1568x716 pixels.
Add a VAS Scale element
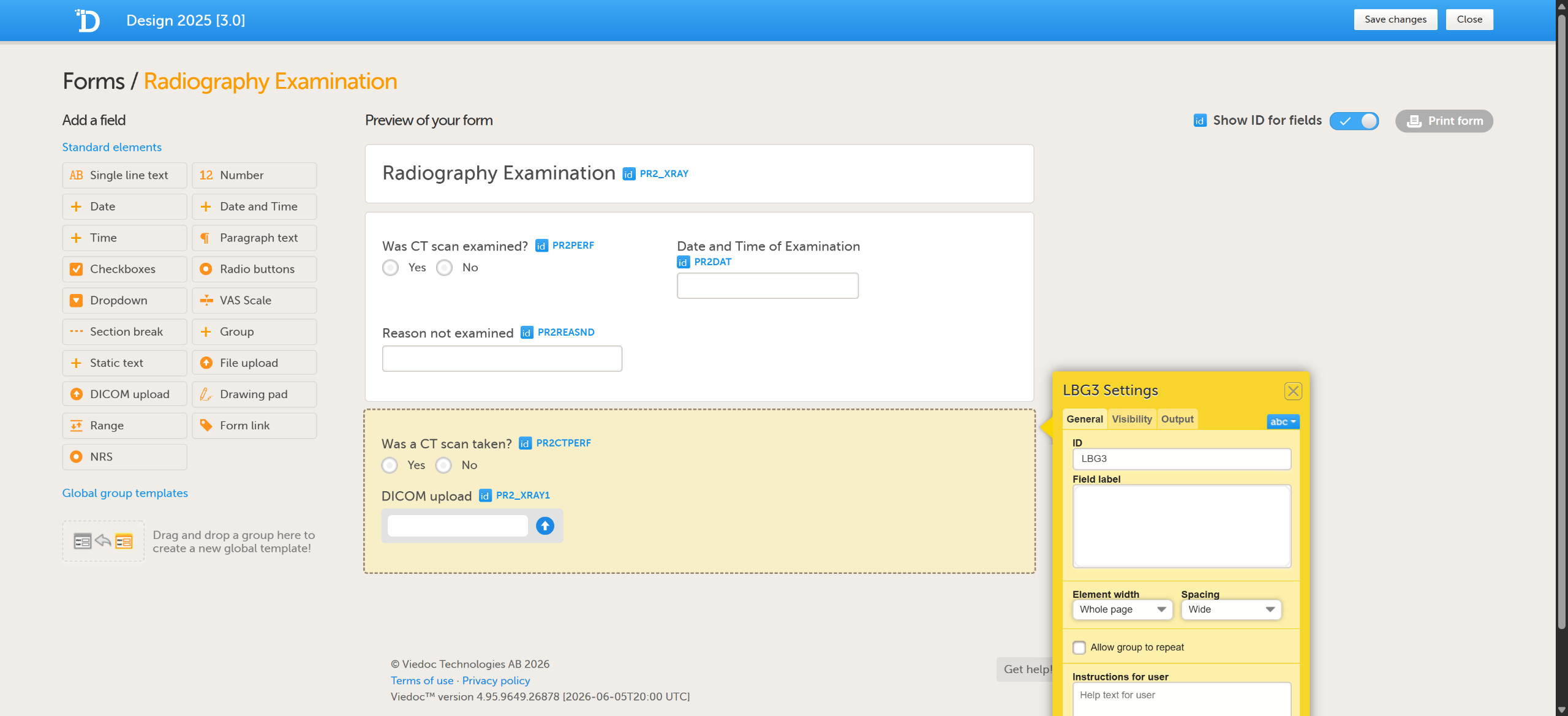click(x=254, y=300)
